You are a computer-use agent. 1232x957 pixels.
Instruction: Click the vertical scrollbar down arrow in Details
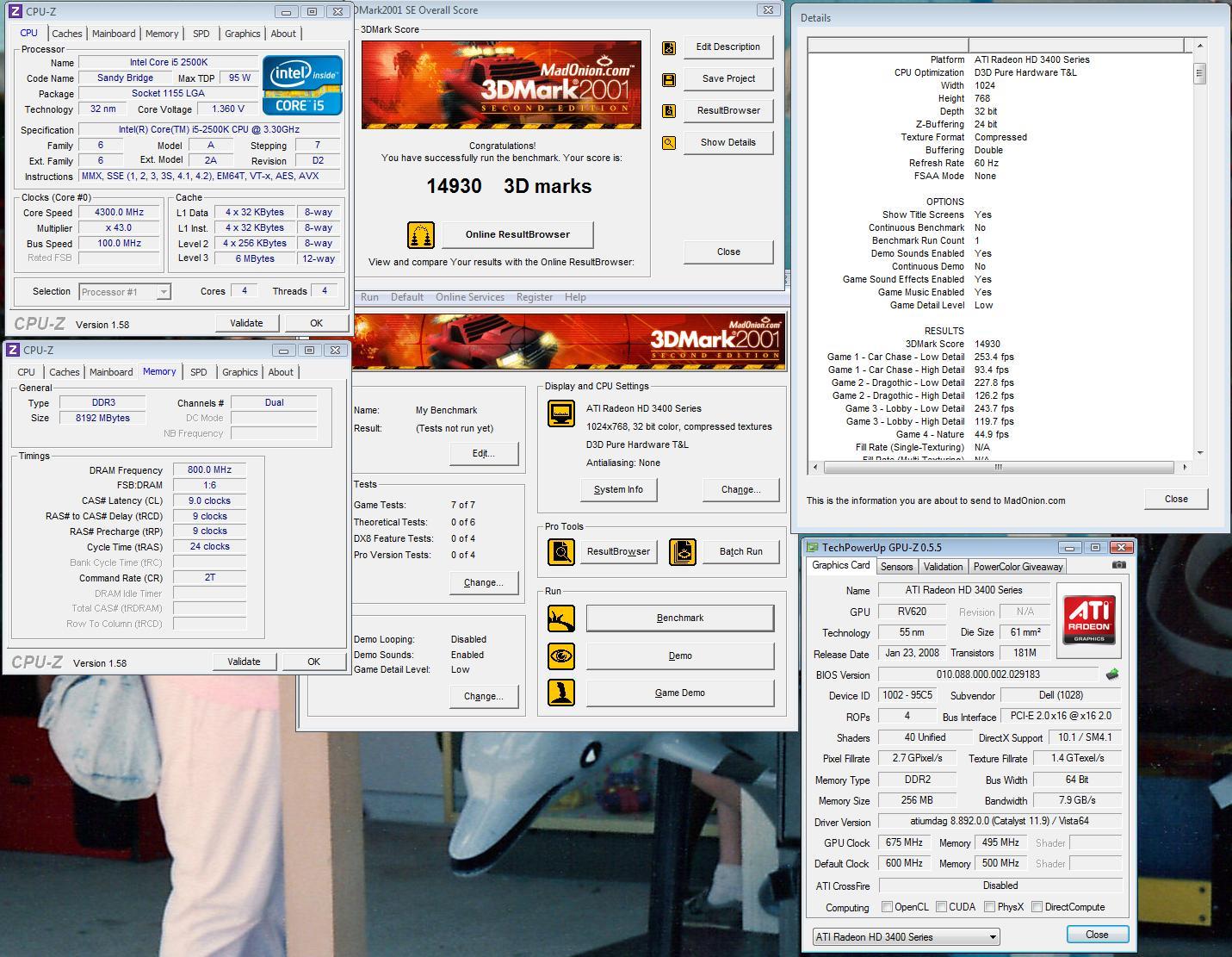(x=1199, y=453)
